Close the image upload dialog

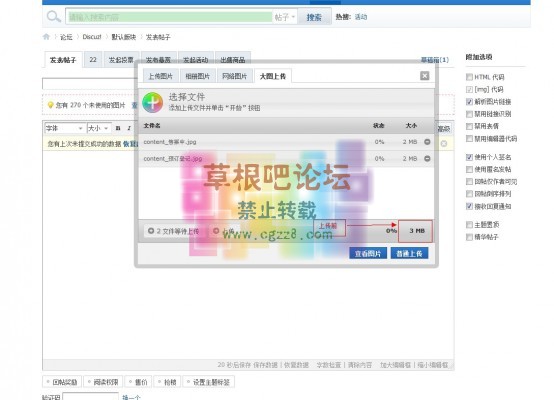pyautogui.click(x=425, y=76)
